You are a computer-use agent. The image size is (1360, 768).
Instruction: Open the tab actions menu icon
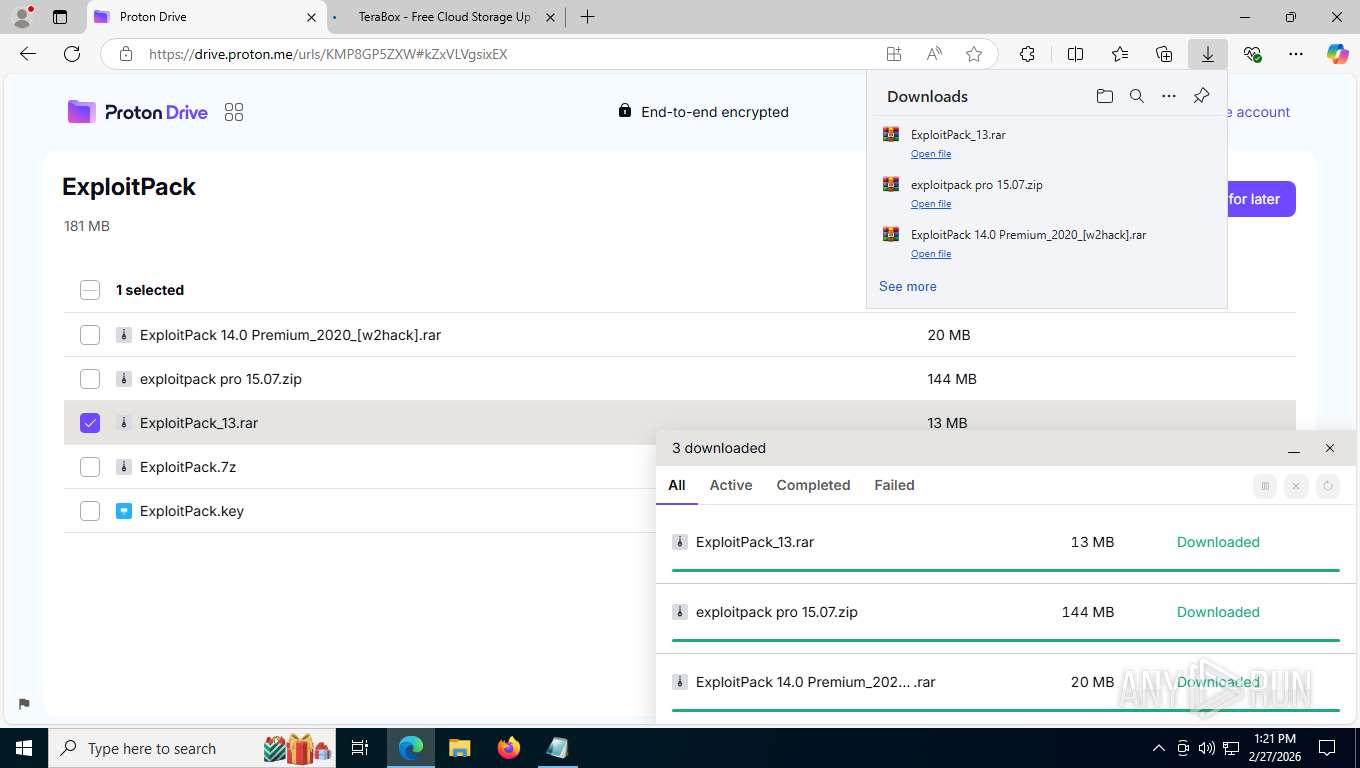[60, 17]
